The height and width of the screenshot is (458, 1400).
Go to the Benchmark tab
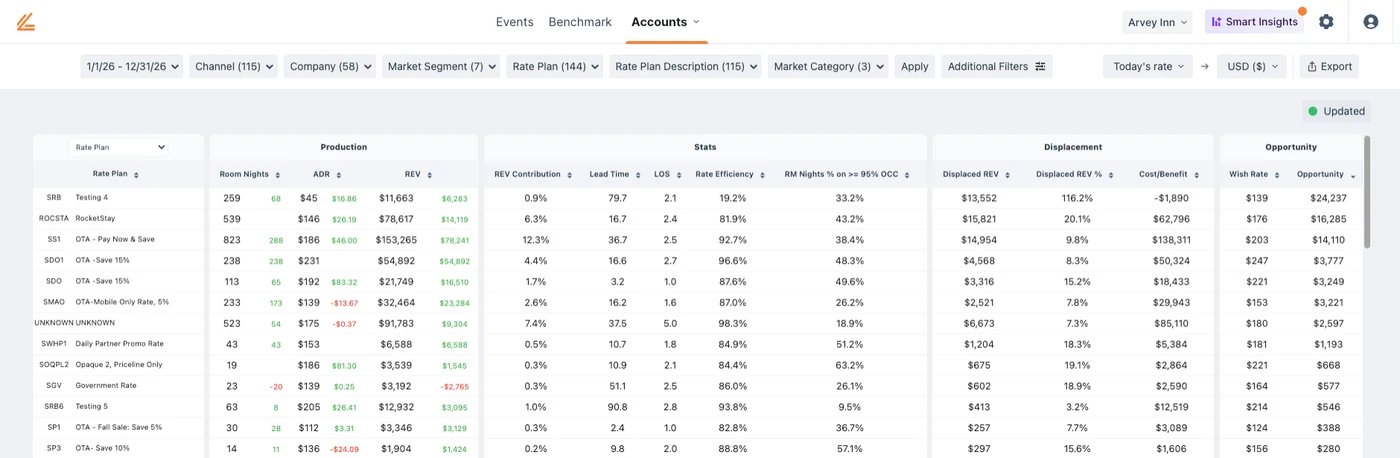[x=580, y=22]
